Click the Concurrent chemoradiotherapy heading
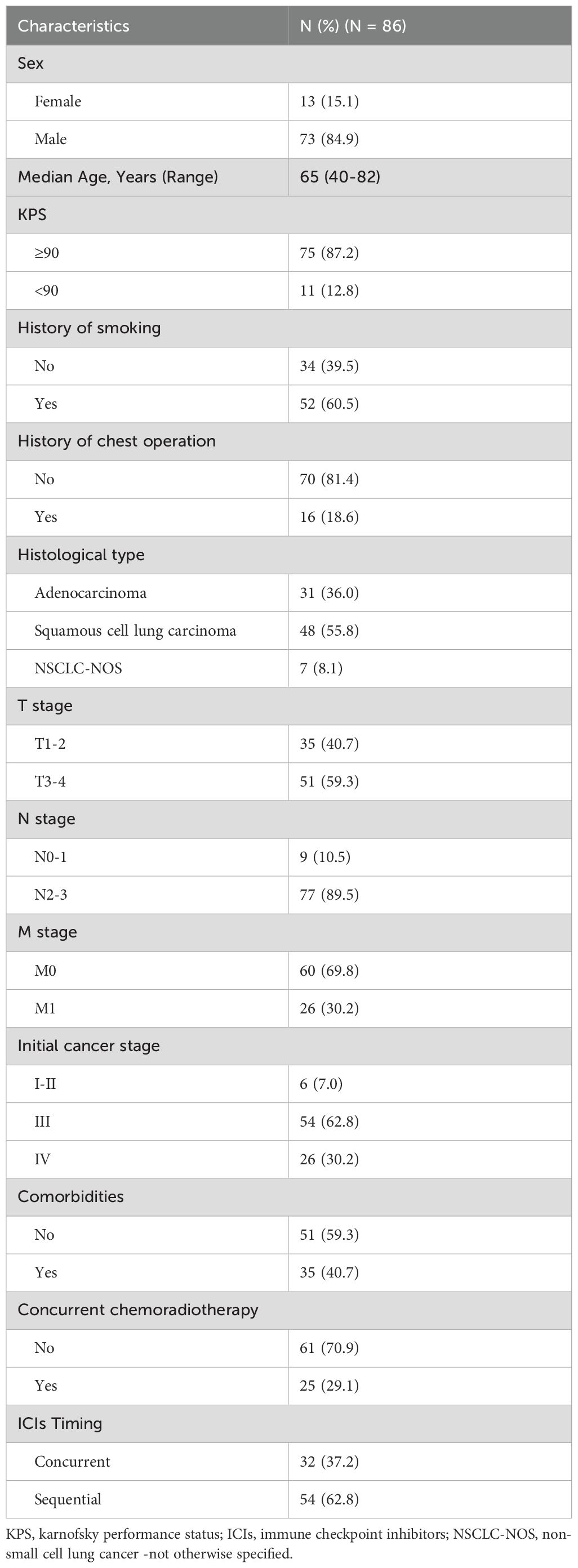This screenshot has height=1568, width=578. coord(138,1310)
